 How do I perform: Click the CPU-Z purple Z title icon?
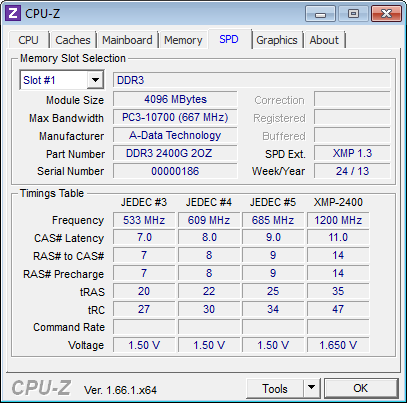point(13,13)
